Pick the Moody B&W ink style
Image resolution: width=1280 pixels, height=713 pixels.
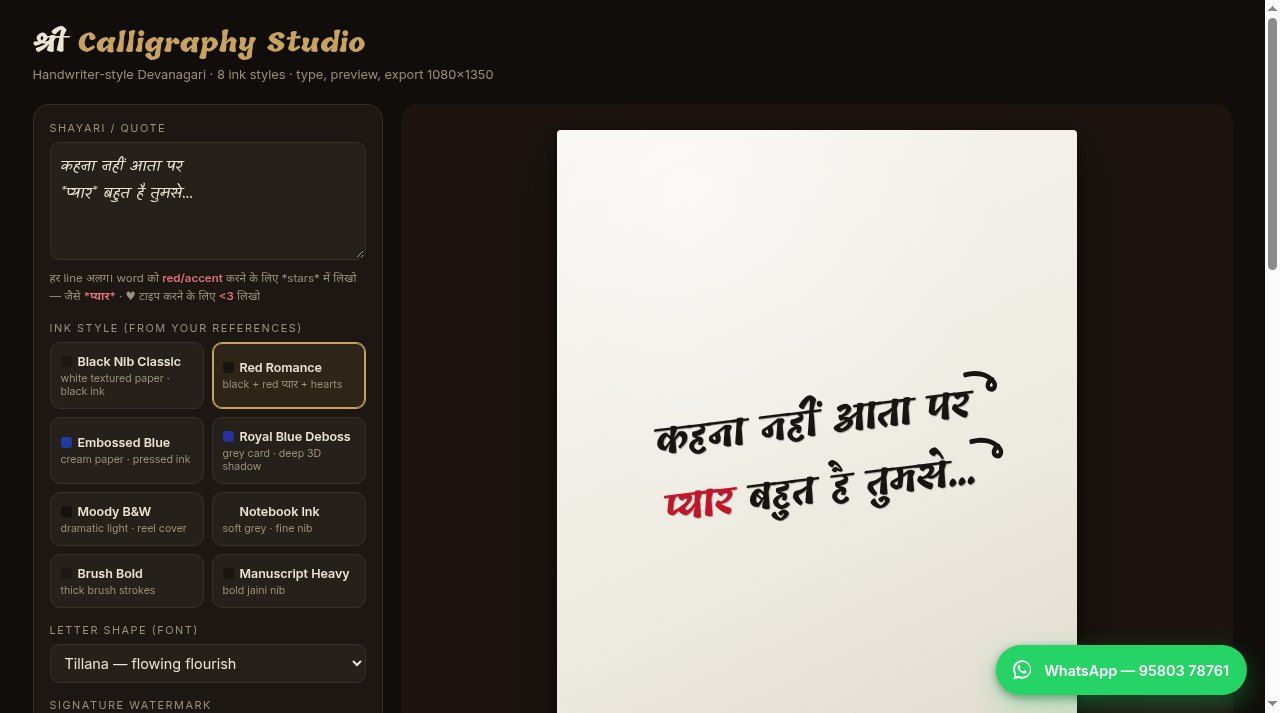[127, 519]
